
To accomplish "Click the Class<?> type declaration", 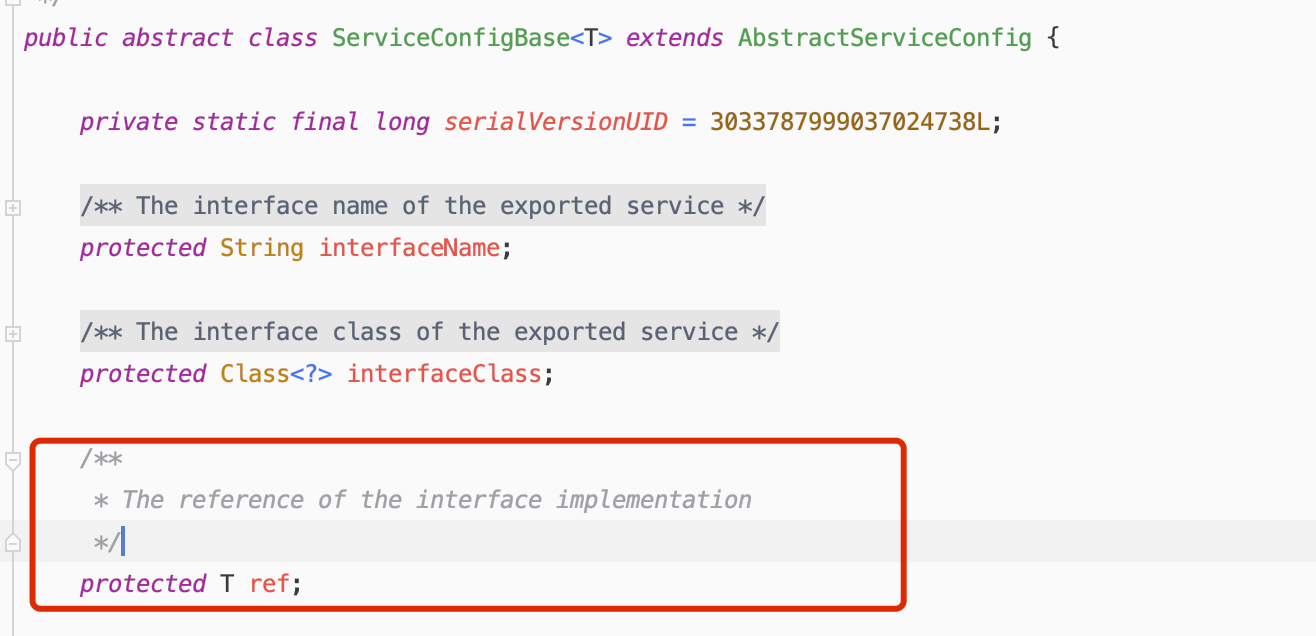I will [x=277, y=374].
